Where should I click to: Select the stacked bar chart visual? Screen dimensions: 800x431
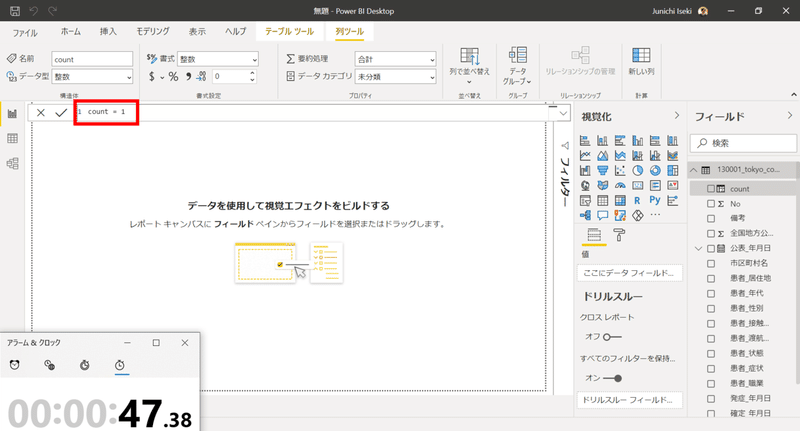click(585, 140)
